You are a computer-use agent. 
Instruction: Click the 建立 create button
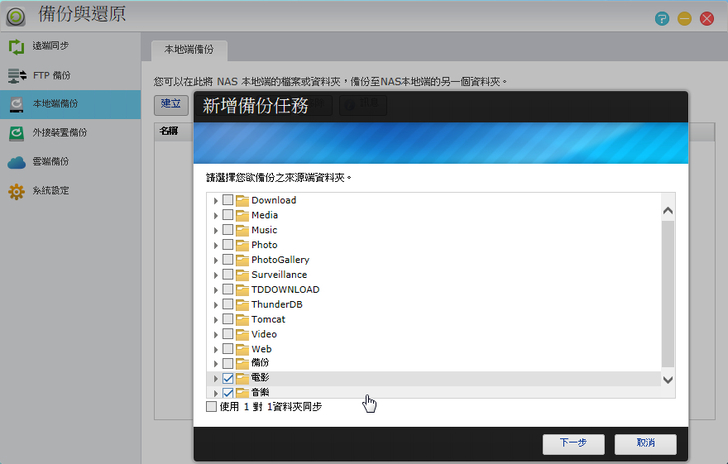[171, 105]
